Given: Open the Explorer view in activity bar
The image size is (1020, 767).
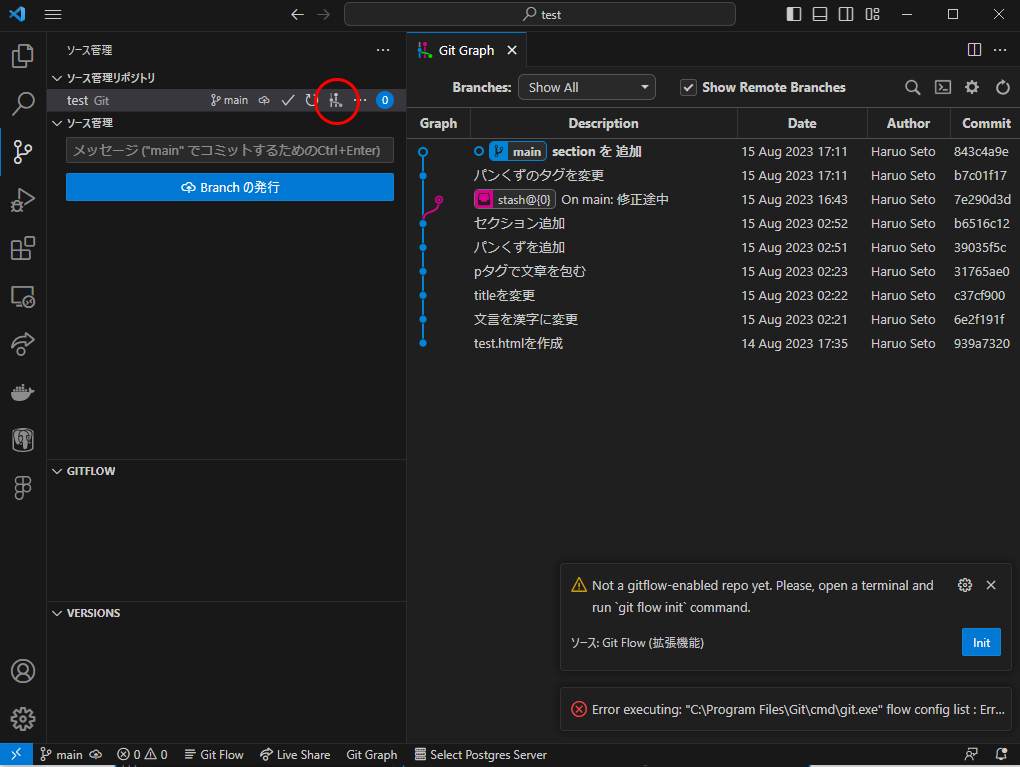Looking at the screenshot, I should [x=23, y=56].
